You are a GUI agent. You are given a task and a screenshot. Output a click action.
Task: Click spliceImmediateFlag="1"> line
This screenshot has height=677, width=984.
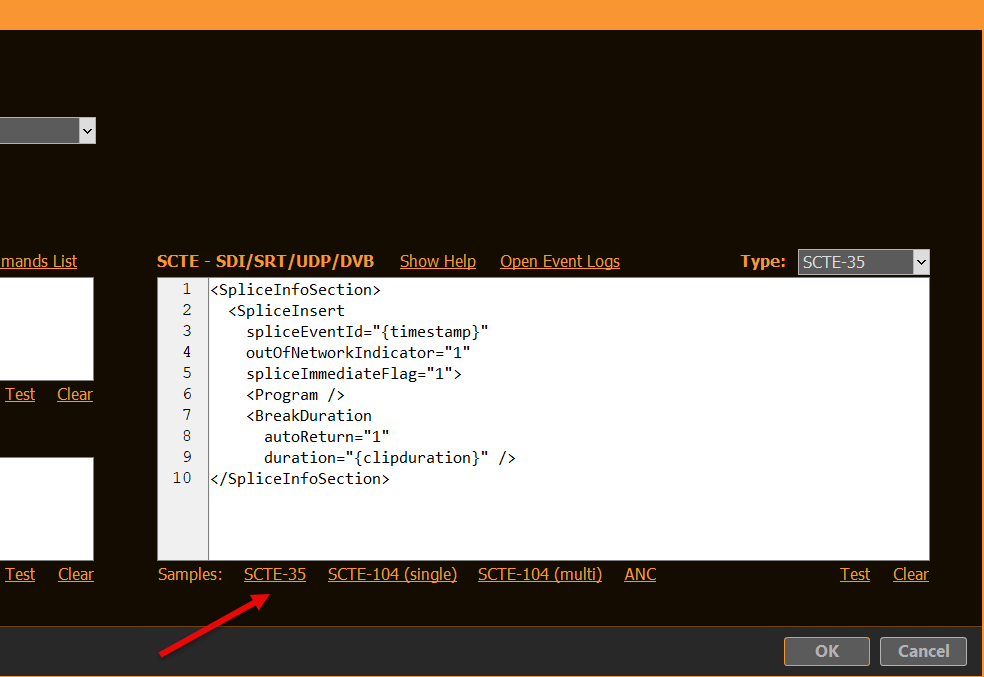coord(353,373)
